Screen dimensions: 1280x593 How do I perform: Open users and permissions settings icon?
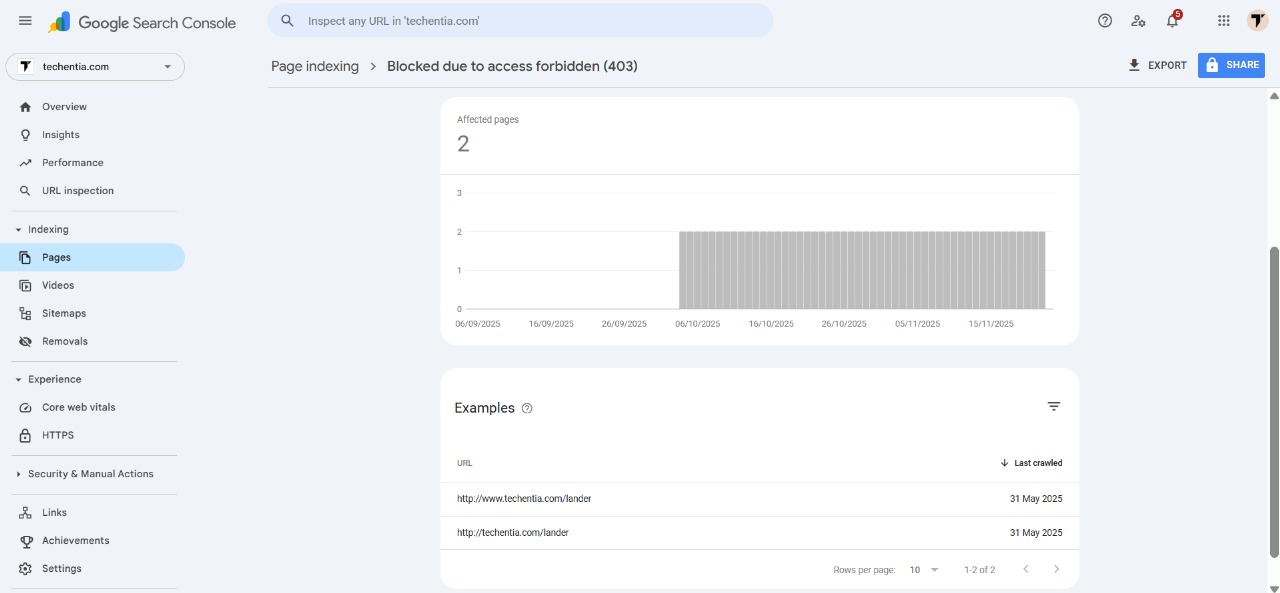point(1138,21)
